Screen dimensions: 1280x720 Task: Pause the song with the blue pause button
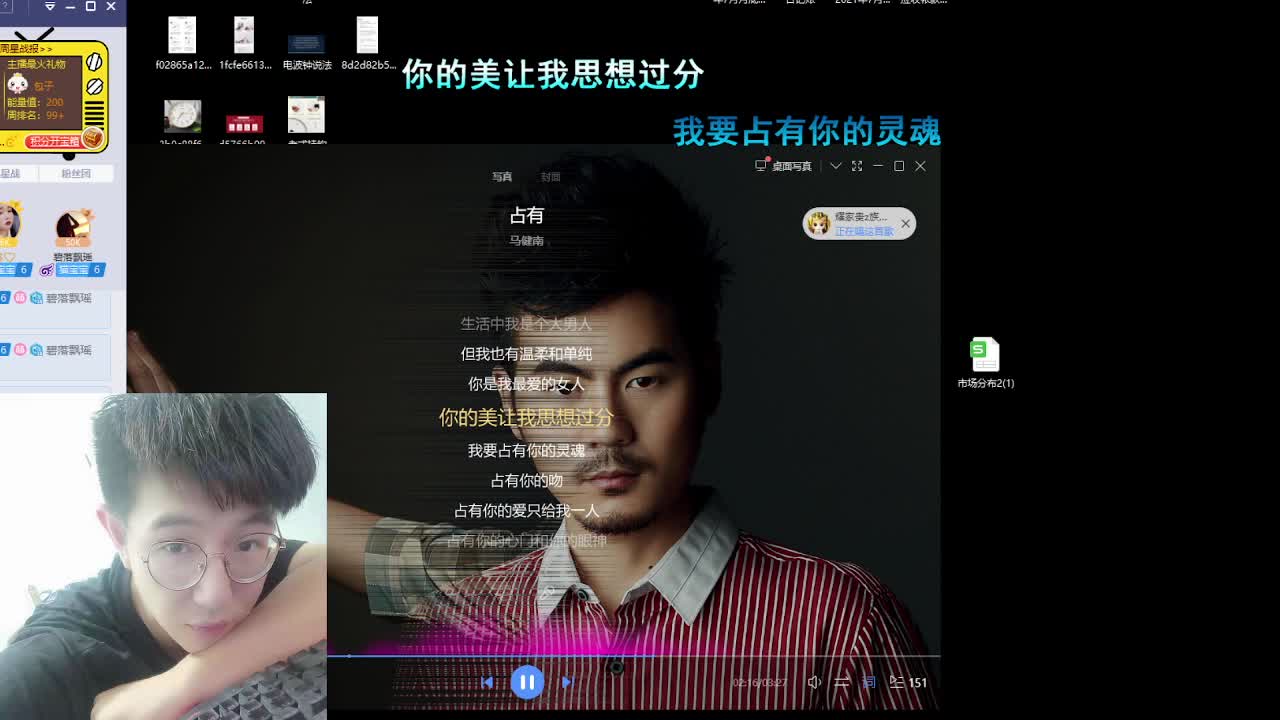527,682
